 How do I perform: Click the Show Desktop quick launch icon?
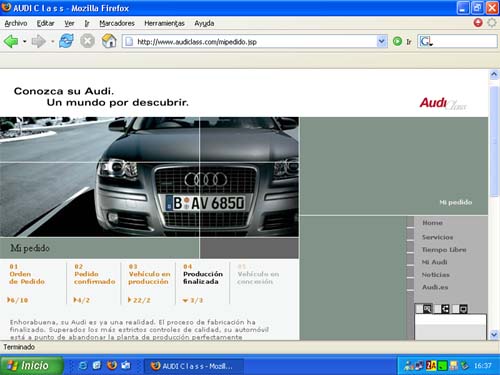[97, 365]
